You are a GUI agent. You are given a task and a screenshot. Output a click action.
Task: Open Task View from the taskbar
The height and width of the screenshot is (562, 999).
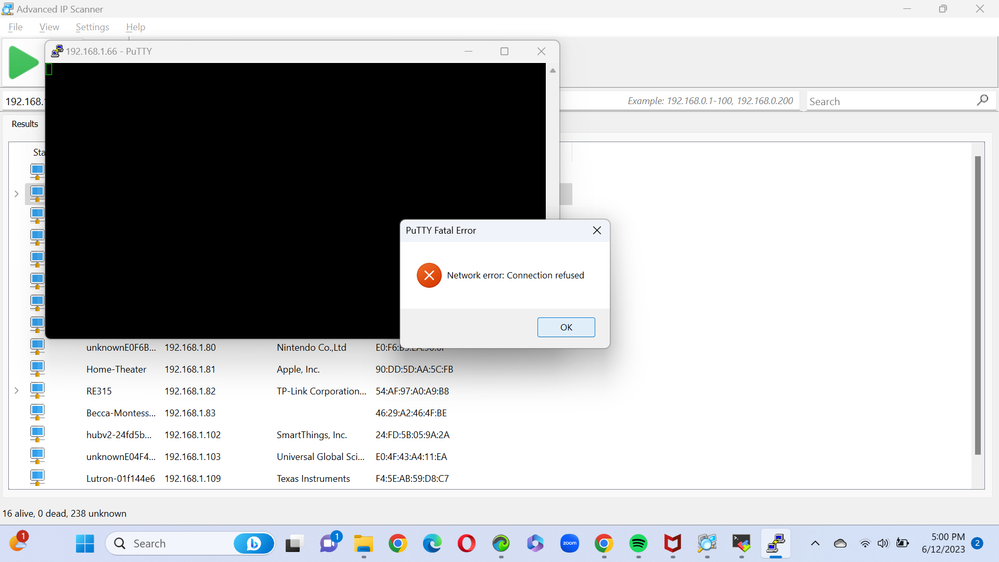[293, 544]
